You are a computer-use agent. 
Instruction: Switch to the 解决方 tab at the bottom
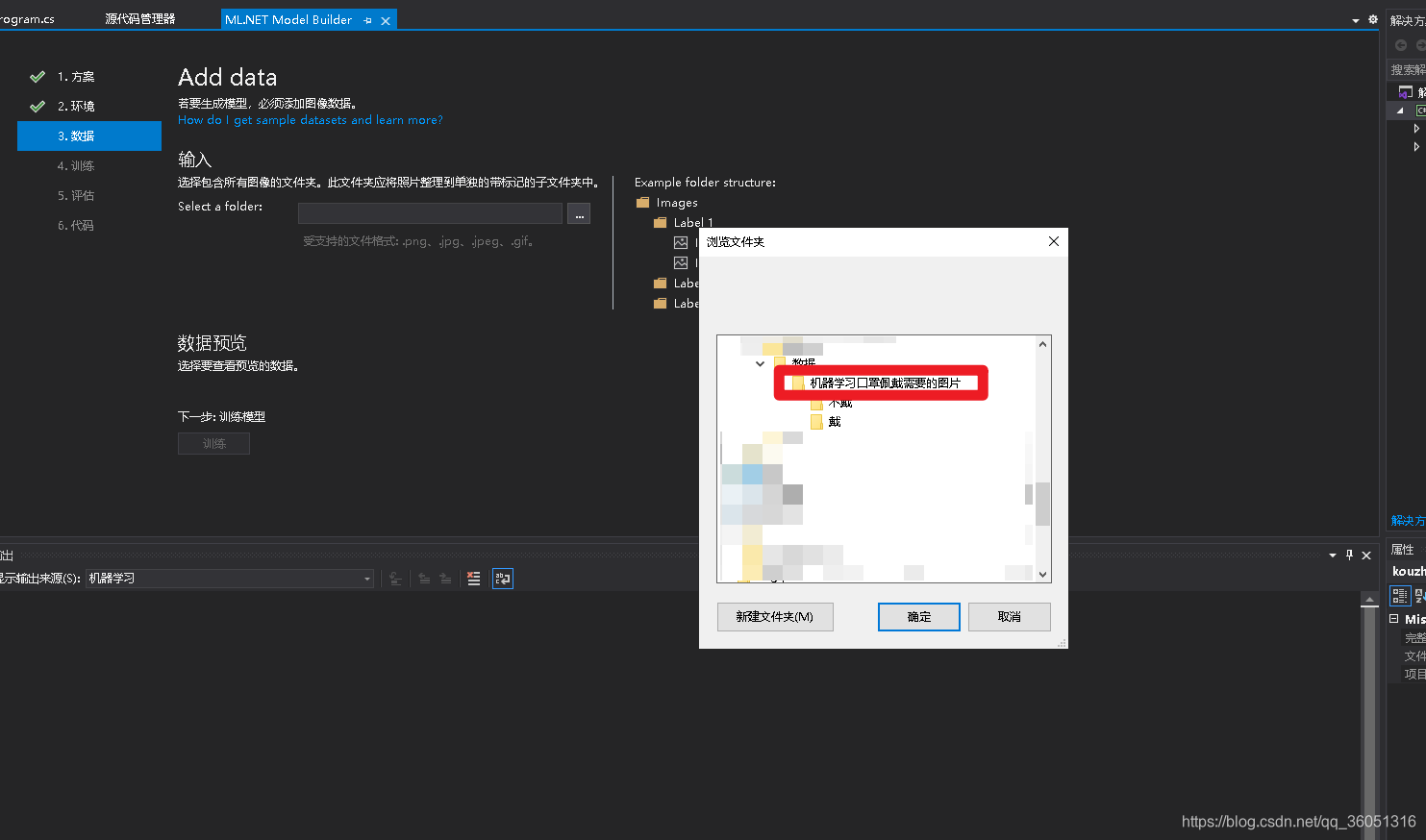pyautogui.click(x=1408, y=521)
